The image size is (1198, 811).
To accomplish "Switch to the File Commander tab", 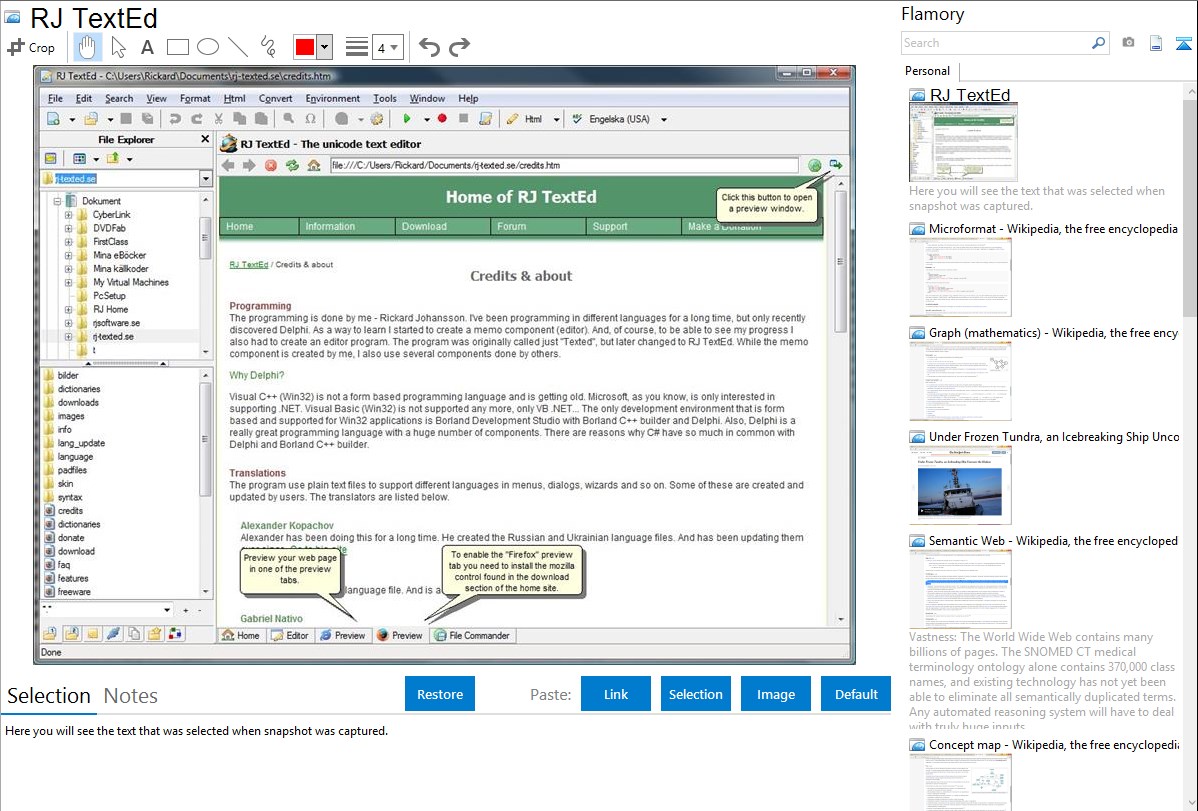I will click(x=472, y=635).
